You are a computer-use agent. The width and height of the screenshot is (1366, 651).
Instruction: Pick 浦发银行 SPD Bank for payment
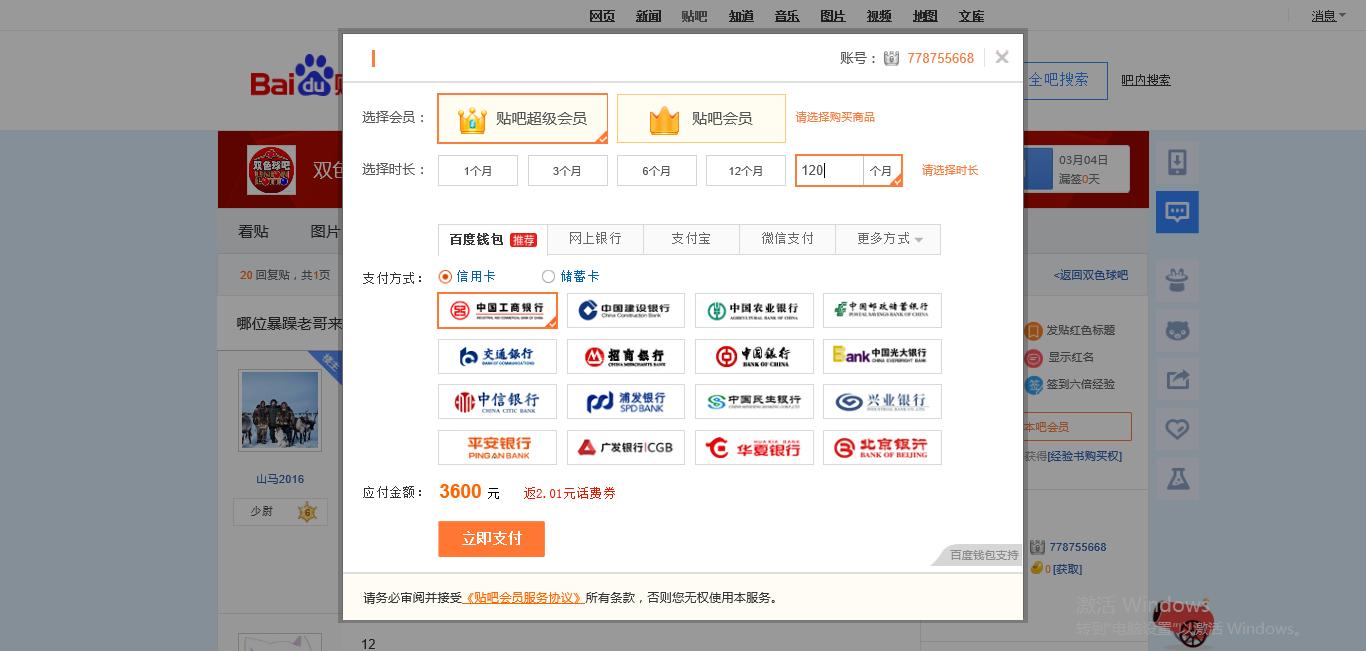point(626,401)
